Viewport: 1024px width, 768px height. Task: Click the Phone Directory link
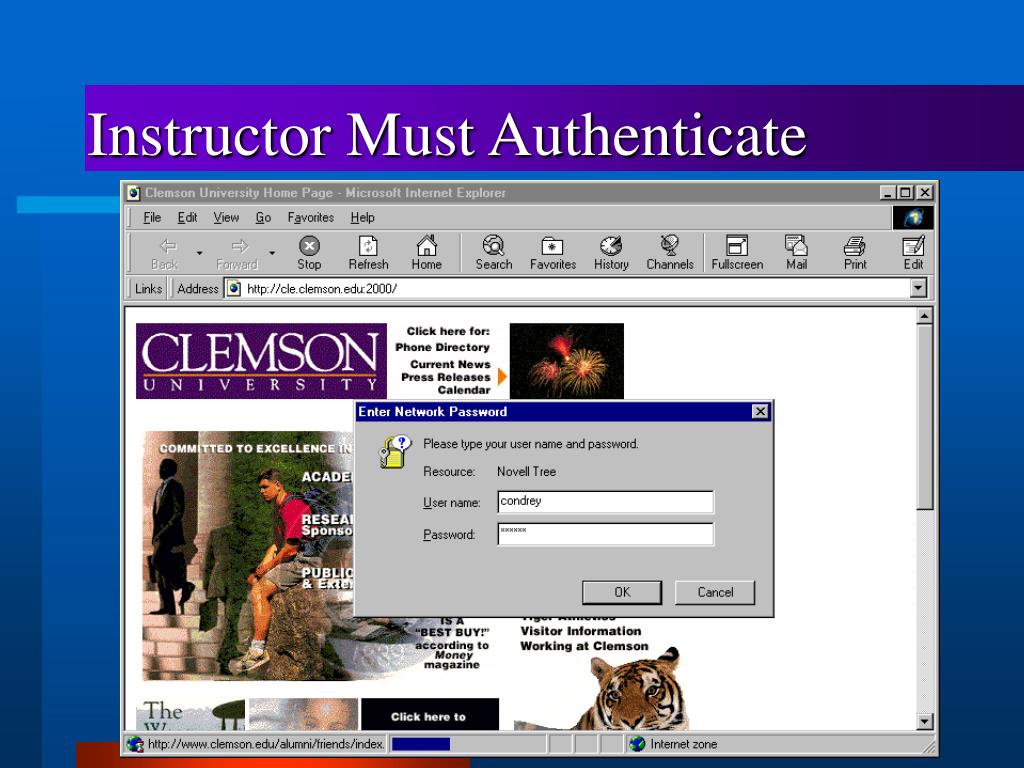[x=442, y=347]
